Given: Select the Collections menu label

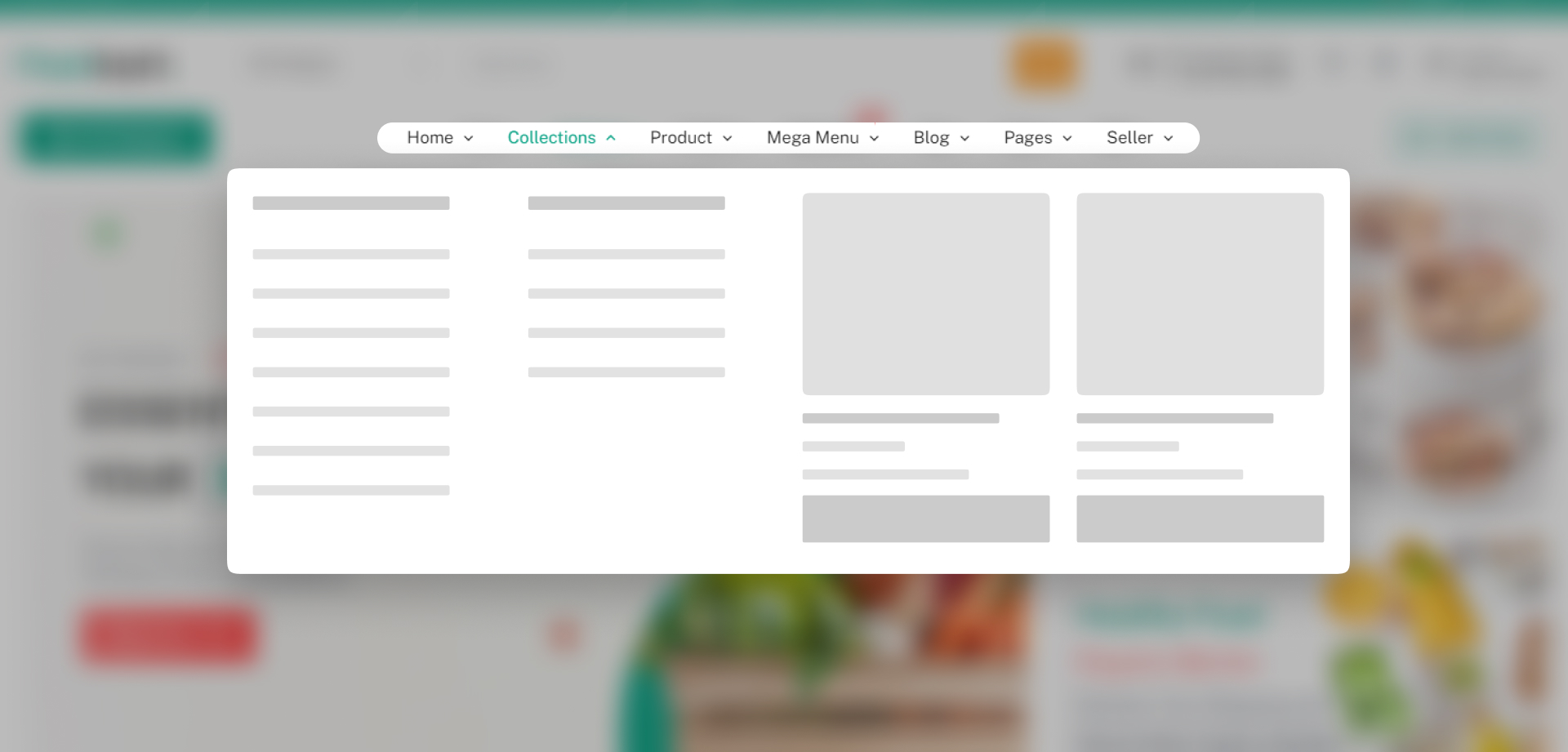Looking at the screenshot, I should pos(551,138).
